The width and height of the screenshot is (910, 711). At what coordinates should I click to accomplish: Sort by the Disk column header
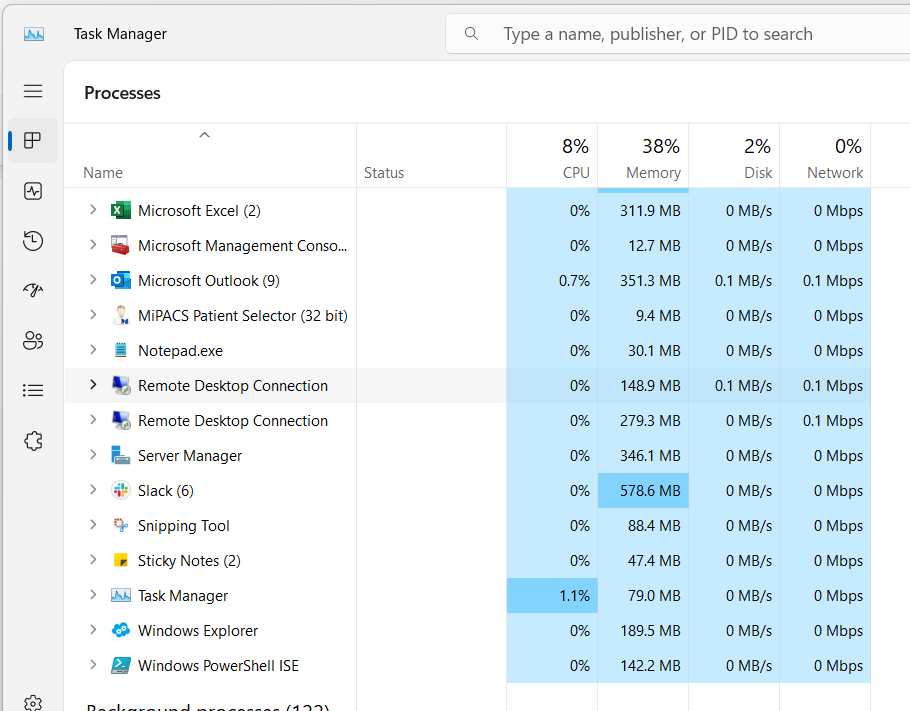pyautogui.click(x=734, y=156)
